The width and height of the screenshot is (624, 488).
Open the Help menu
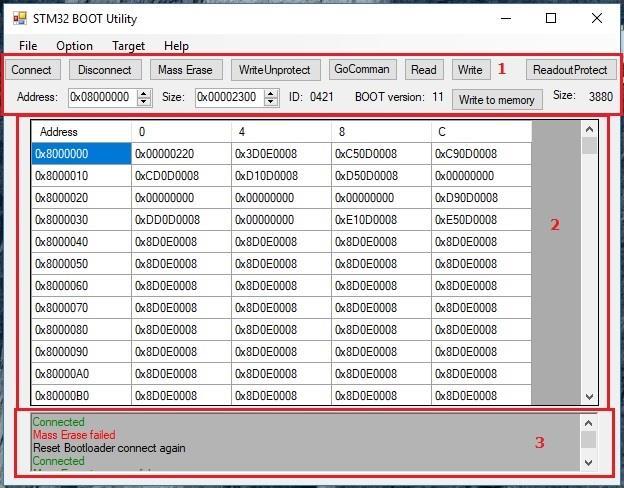(x=176, y=46)
